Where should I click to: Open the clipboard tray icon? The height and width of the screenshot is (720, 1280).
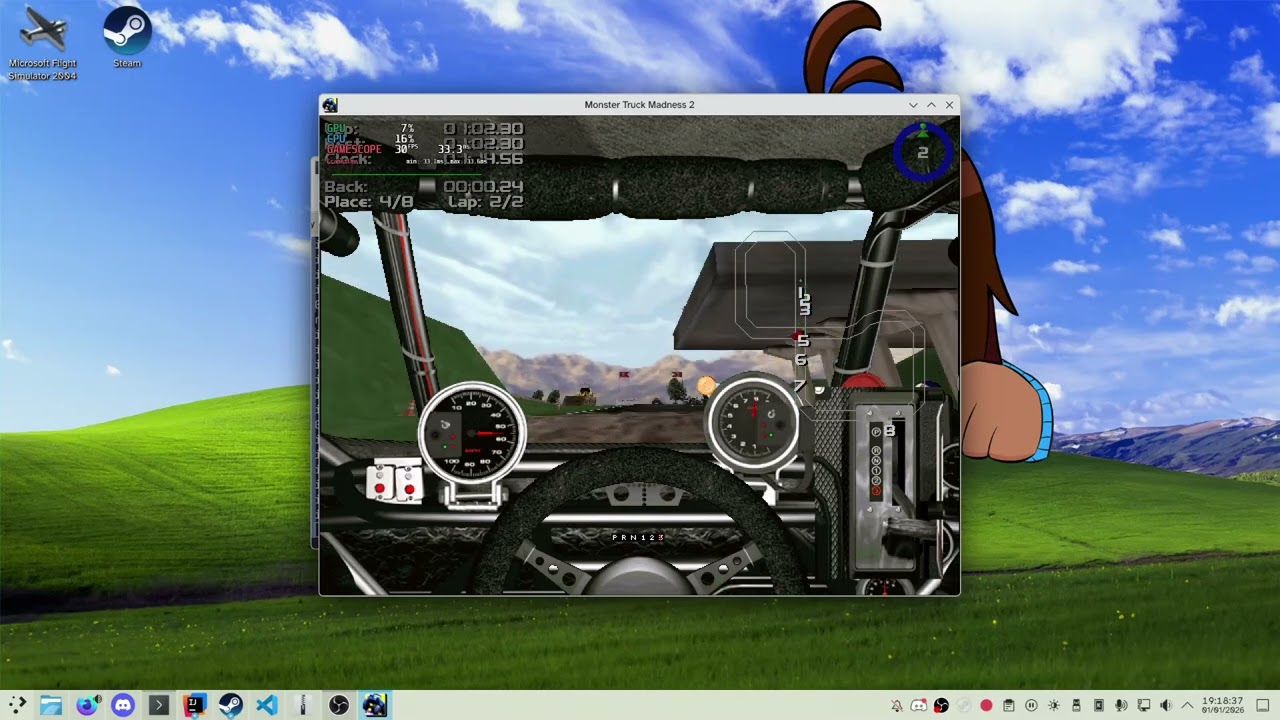pyautogui.click(x=1009, y=706)
